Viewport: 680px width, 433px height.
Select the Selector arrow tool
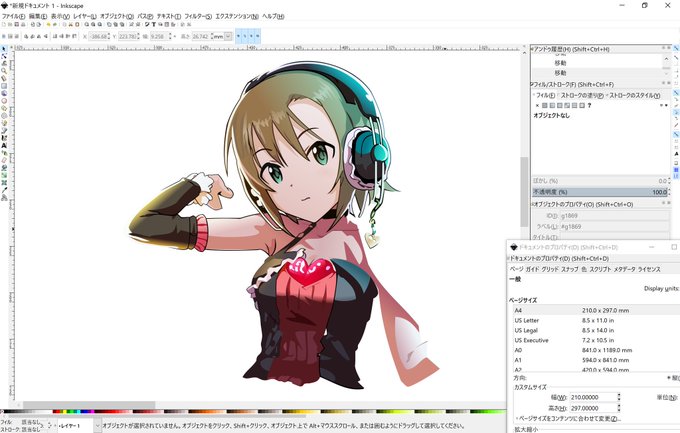click(x=4, y=49)
